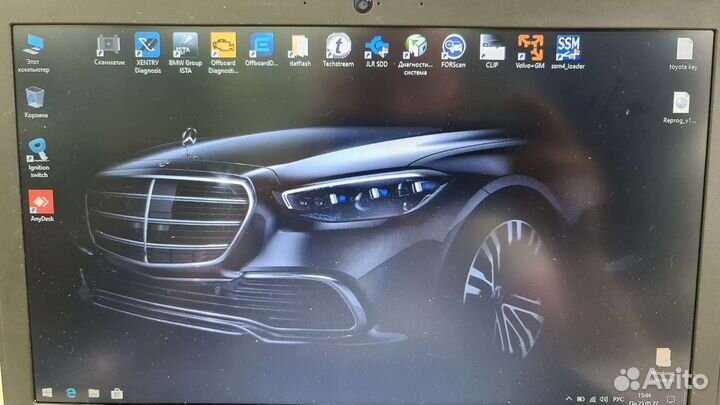Select the Сканматик desktop icon

click(109, 47)
